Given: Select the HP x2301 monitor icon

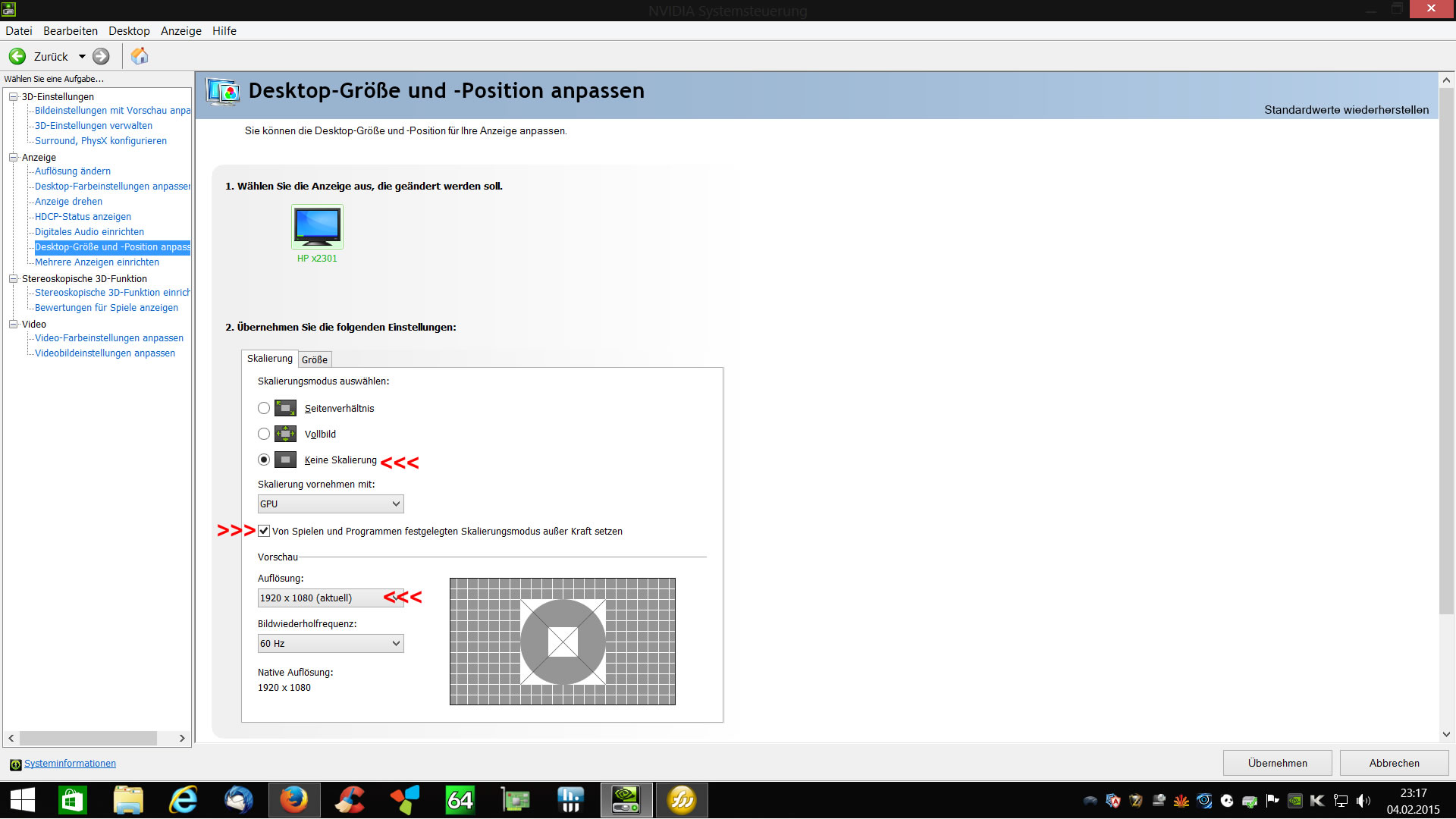Looking at the screenshot, I should pos(317,226).
